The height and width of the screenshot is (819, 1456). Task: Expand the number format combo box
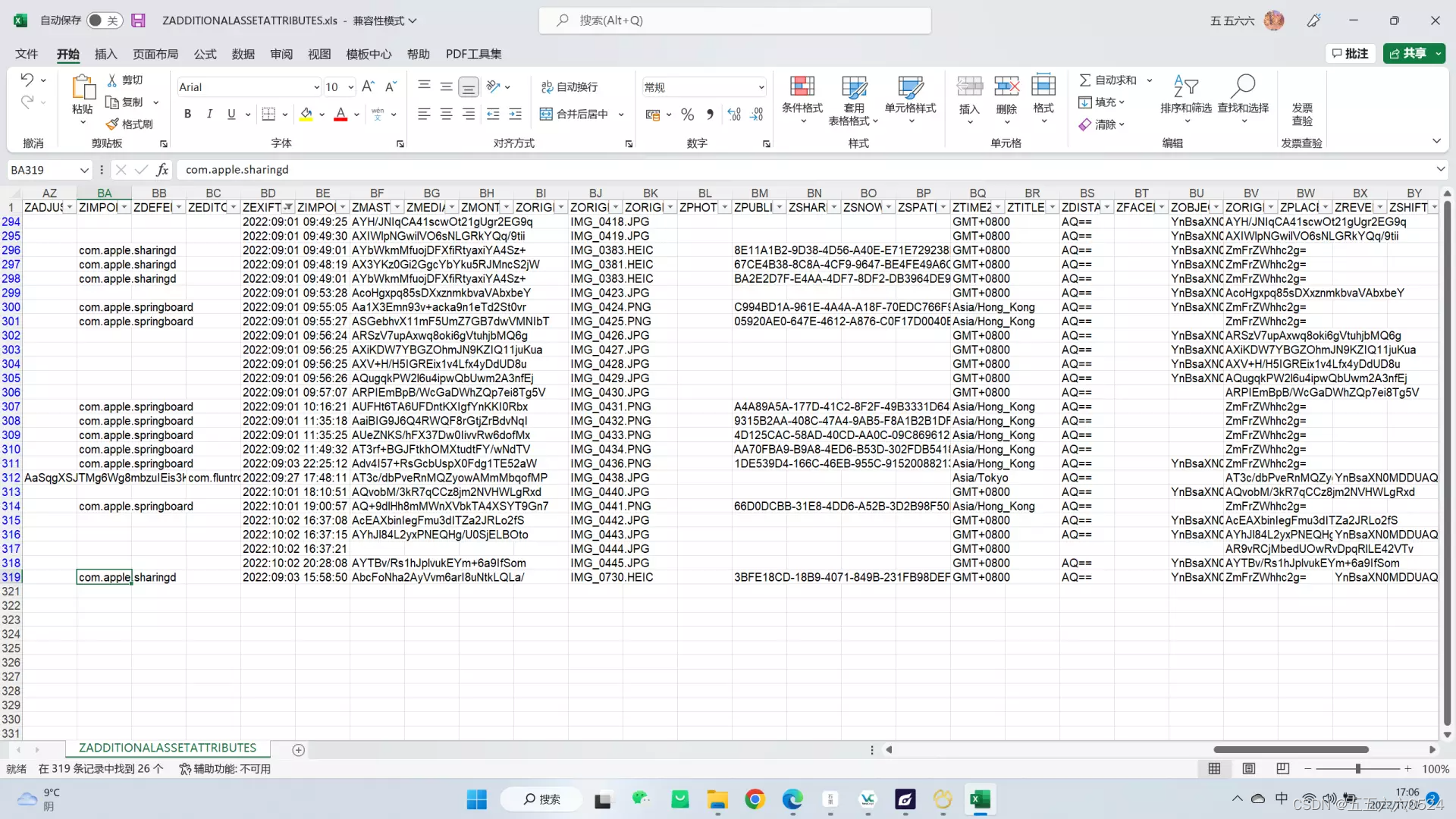click(761, 87)
